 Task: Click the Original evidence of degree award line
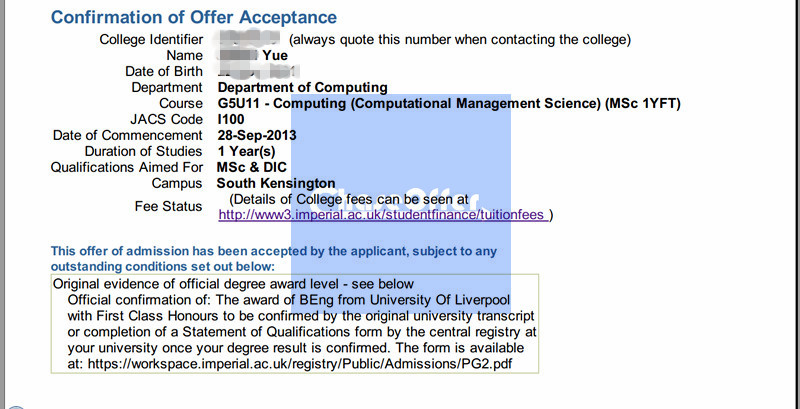pos(233,283)
